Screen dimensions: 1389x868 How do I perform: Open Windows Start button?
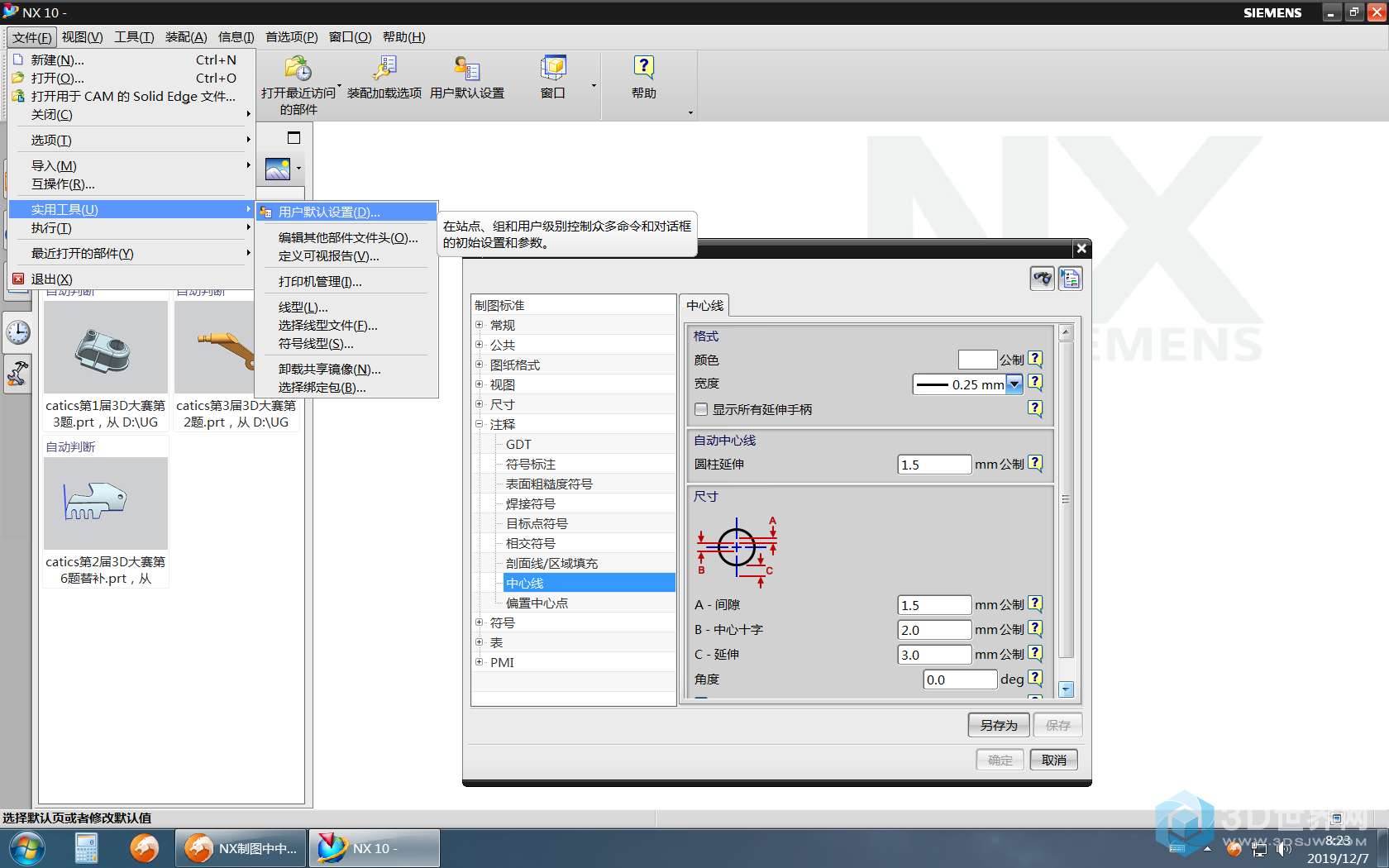pyautogui.click(x=26, y=849)
